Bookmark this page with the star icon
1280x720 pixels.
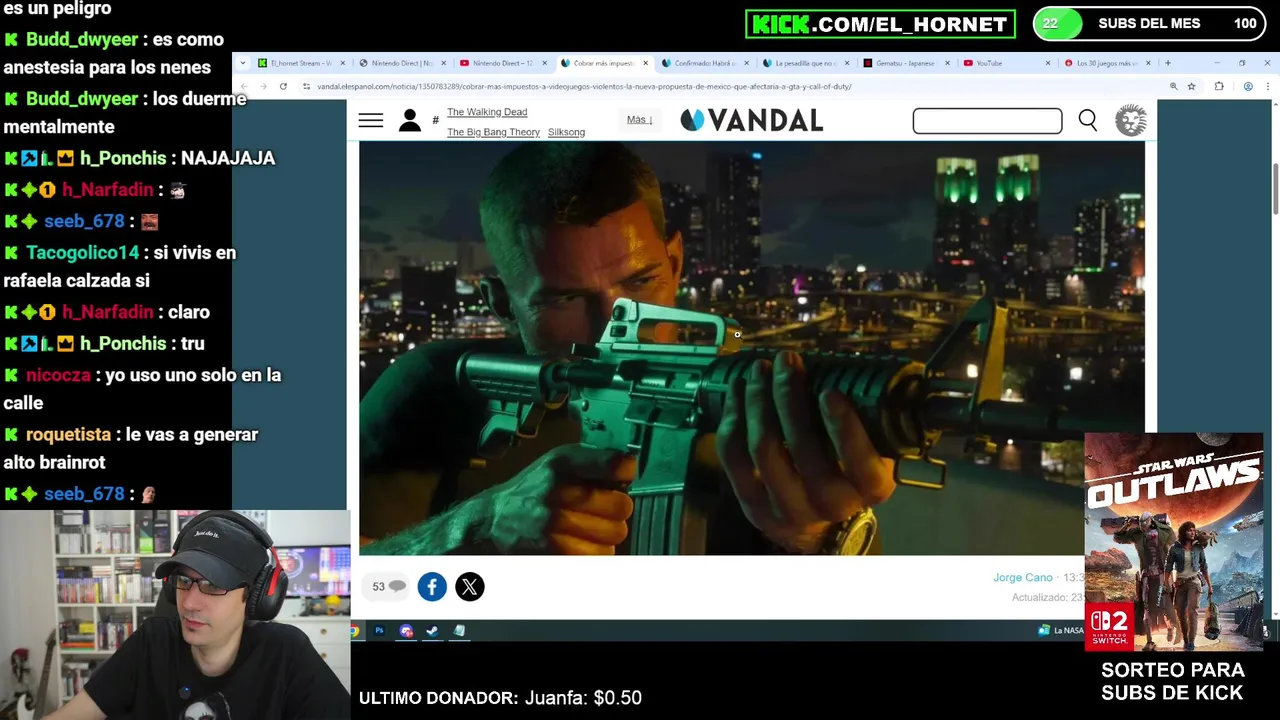[x=1191, y=86]
